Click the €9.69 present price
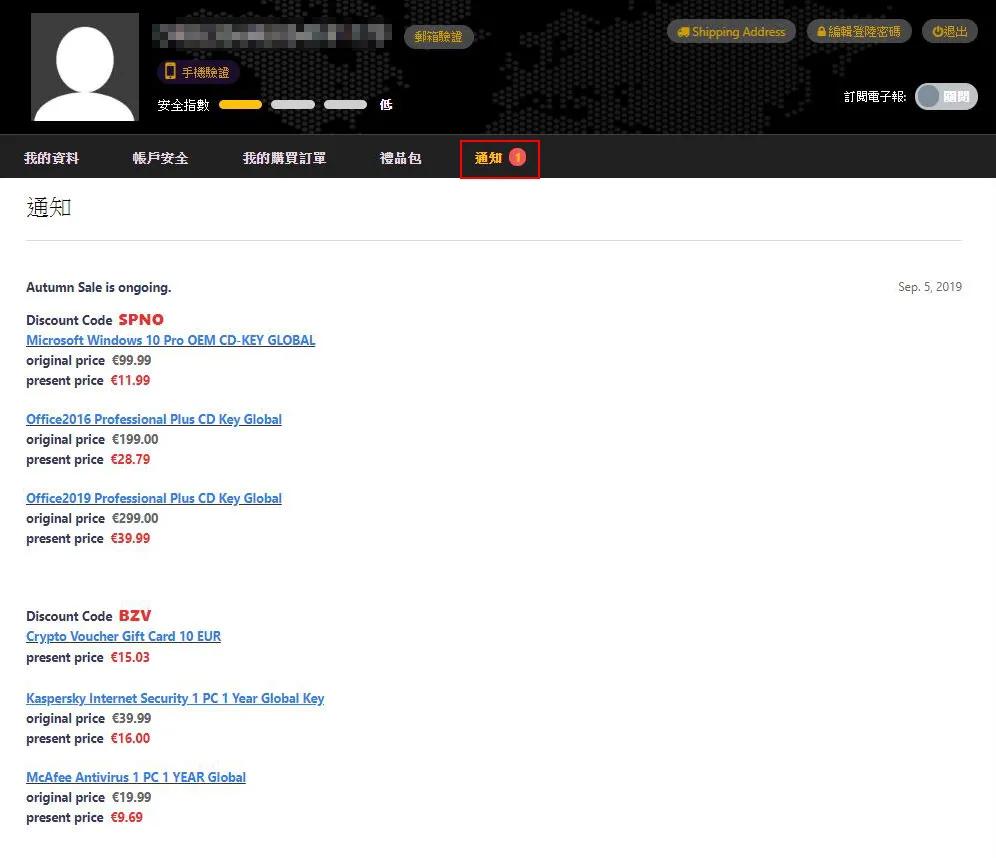Image resolution: width=996 pixels, height=858 pixels. [x=126, y=817]
